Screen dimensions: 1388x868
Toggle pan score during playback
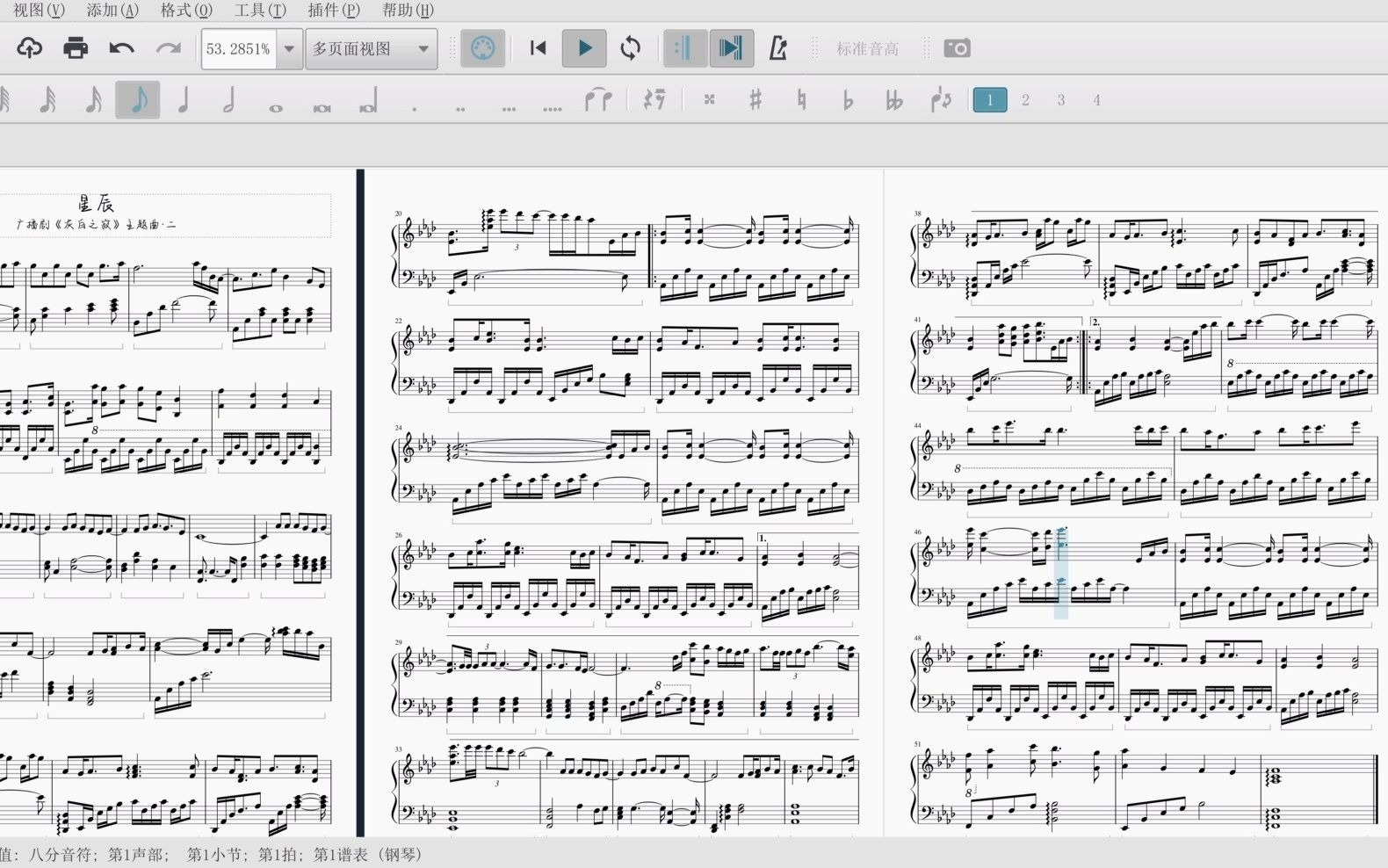point(731,48)
